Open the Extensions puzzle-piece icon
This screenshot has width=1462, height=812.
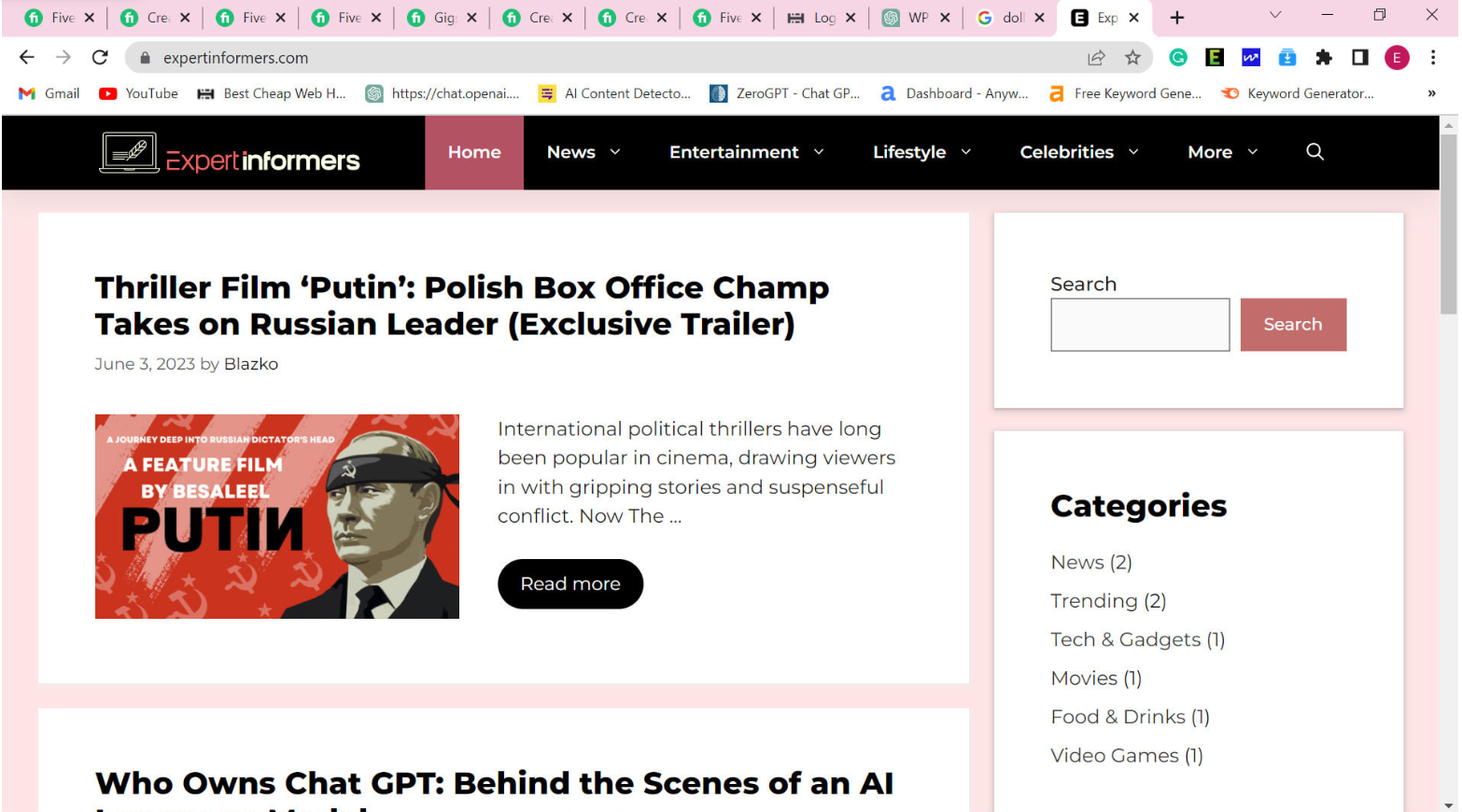pyautogui.click(x=1324, y=57)
